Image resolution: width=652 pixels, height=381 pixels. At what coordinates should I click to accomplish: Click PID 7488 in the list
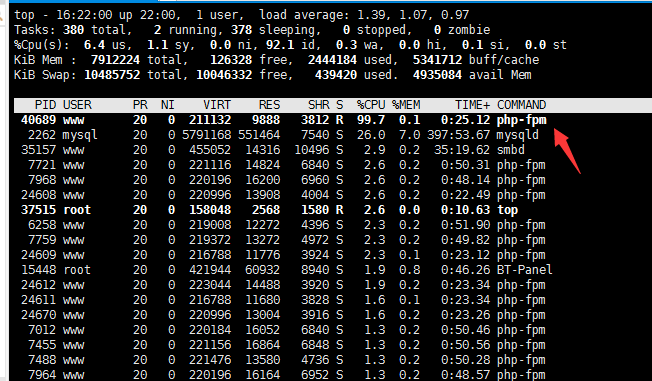(x=42, y=359)
